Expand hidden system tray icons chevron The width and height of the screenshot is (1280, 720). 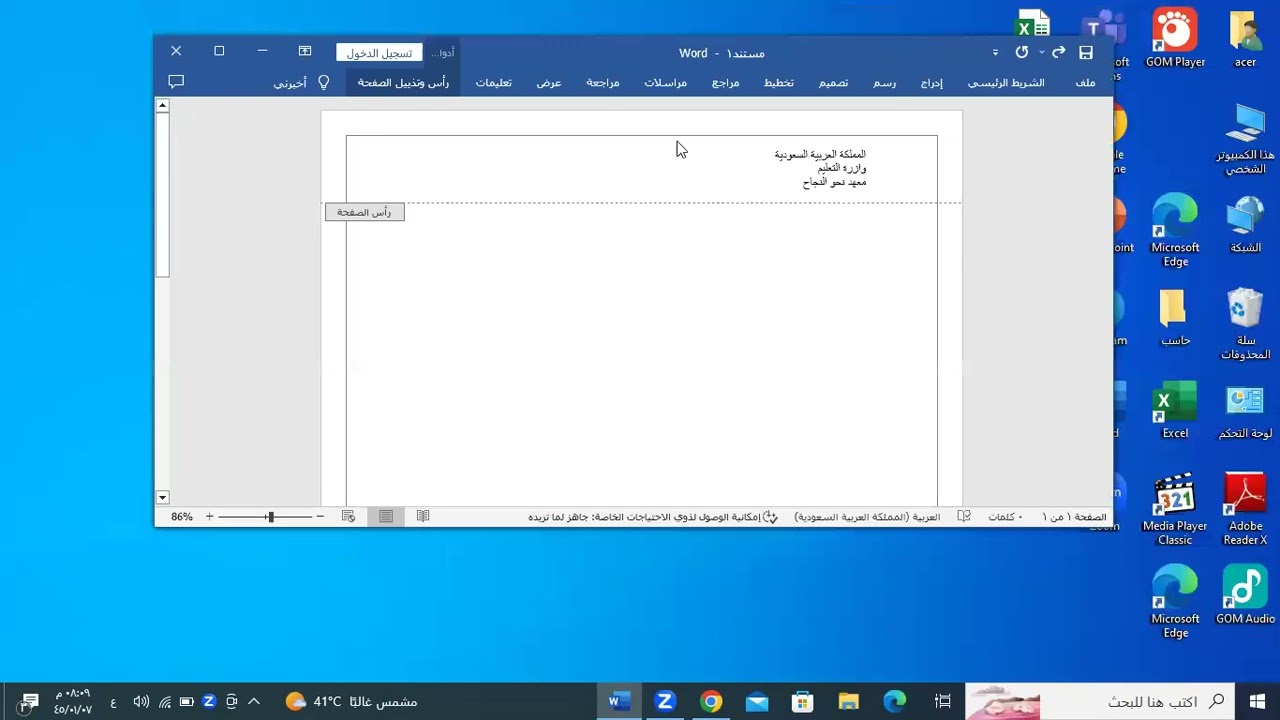[254, 701]
